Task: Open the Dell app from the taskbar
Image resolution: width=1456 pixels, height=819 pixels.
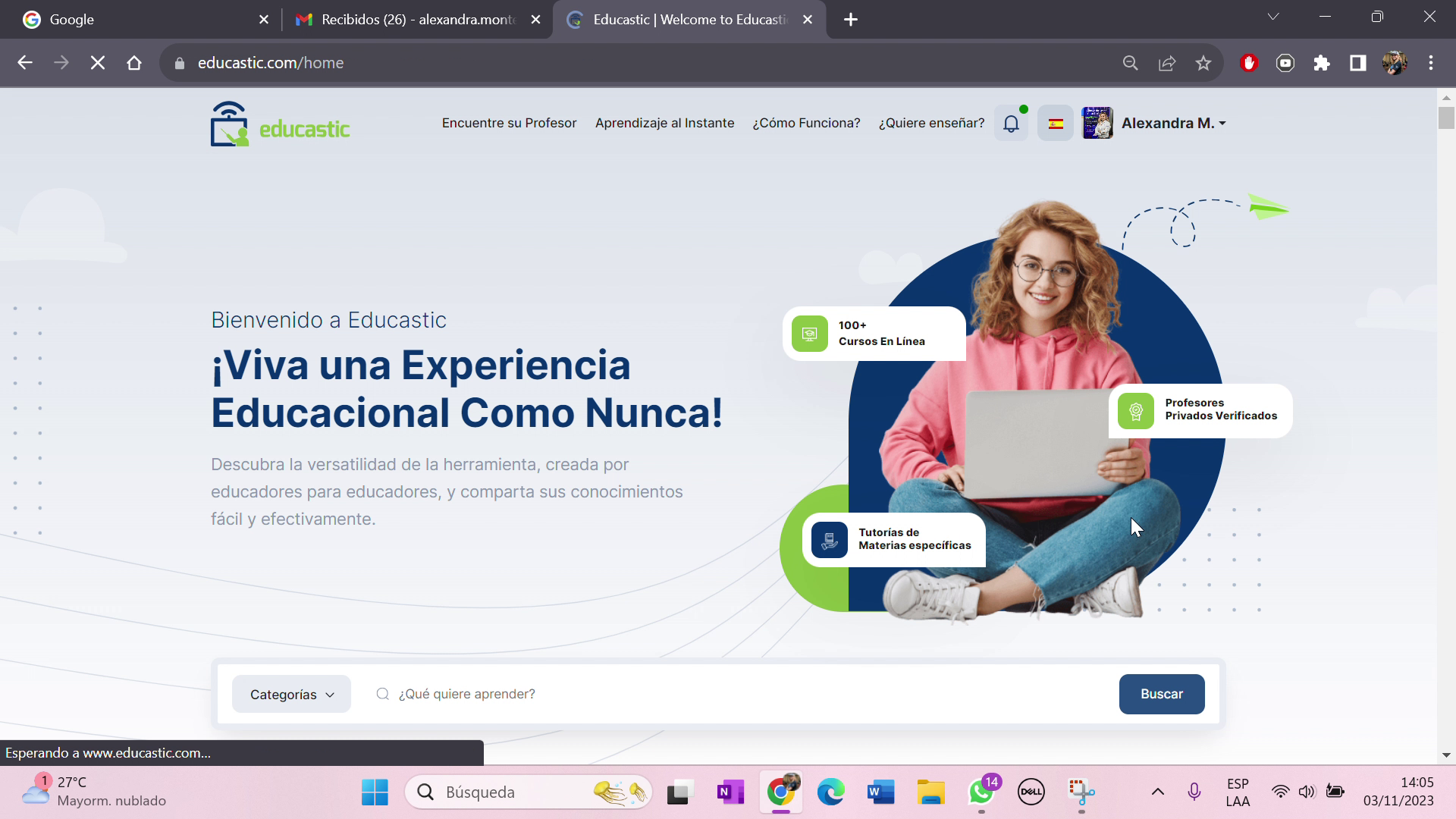Action: click(x=1031, y=792)
